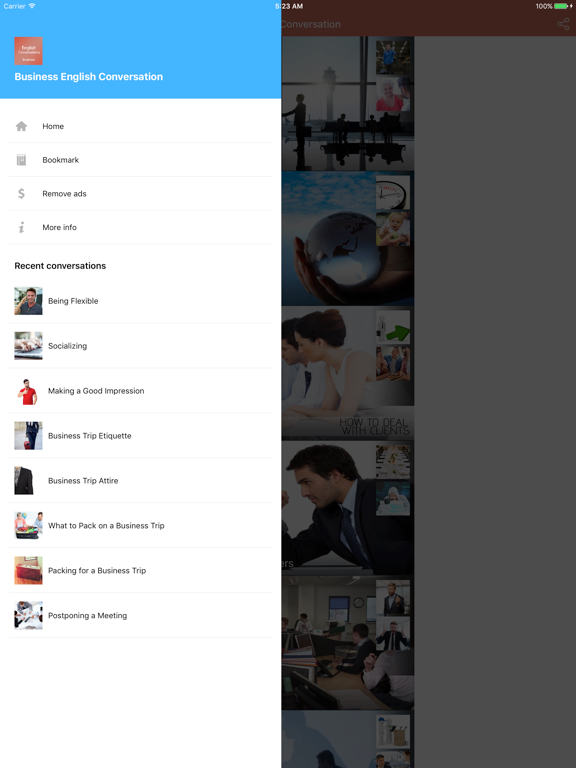This screenshot has width=576, height=768.
Task: Tap the clock small thumbnail
Action: click(393, 192)
